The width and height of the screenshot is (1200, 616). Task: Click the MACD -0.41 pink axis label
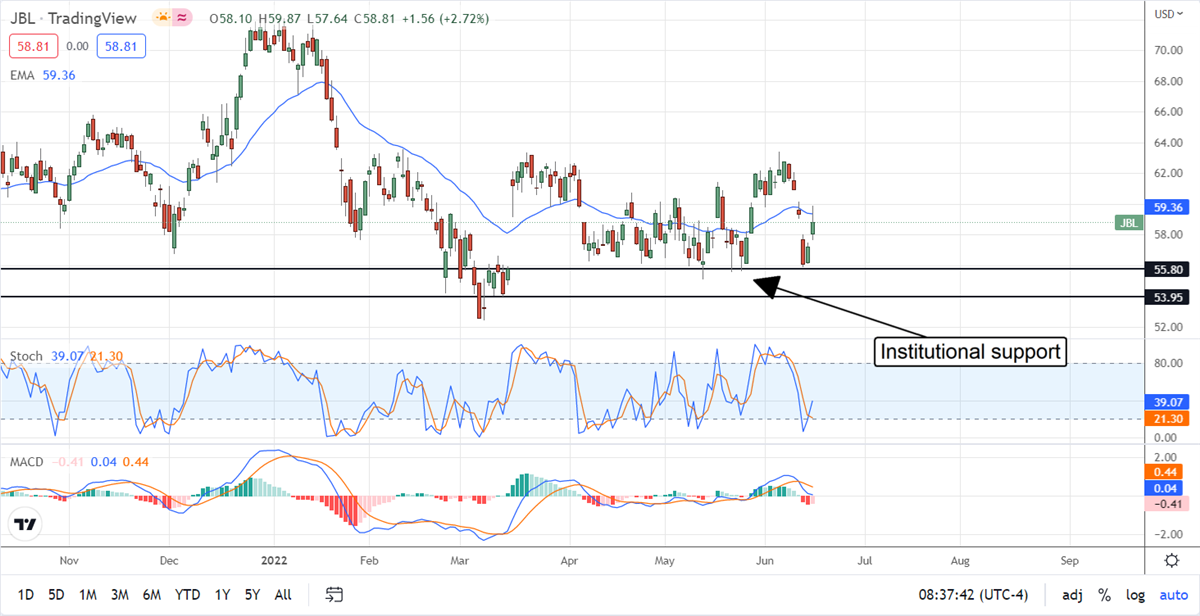1167,503
